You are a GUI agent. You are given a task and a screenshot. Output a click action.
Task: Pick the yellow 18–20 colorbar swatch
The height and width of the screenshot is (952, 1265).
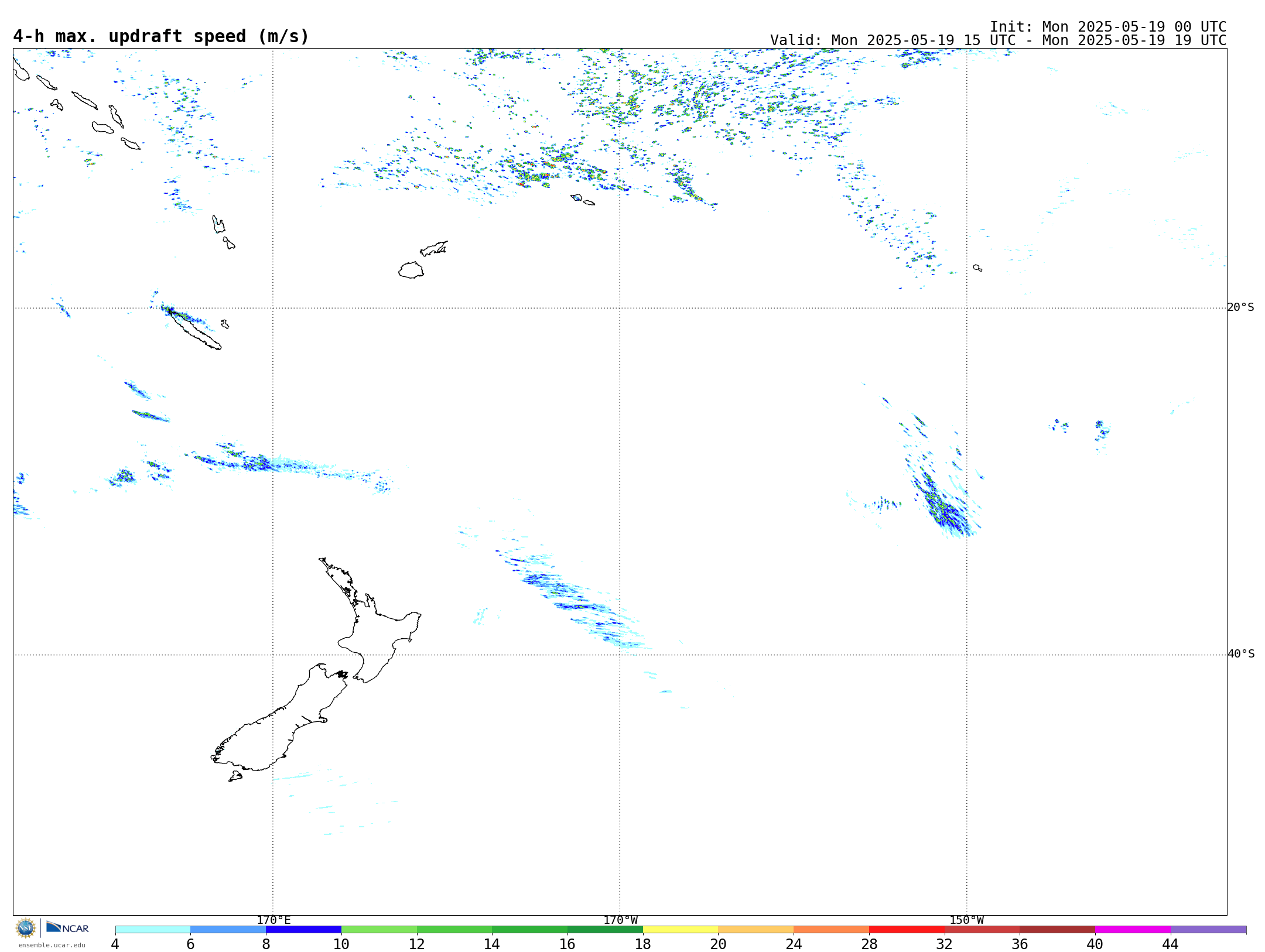pyautogui.click(x=681, y=930)
